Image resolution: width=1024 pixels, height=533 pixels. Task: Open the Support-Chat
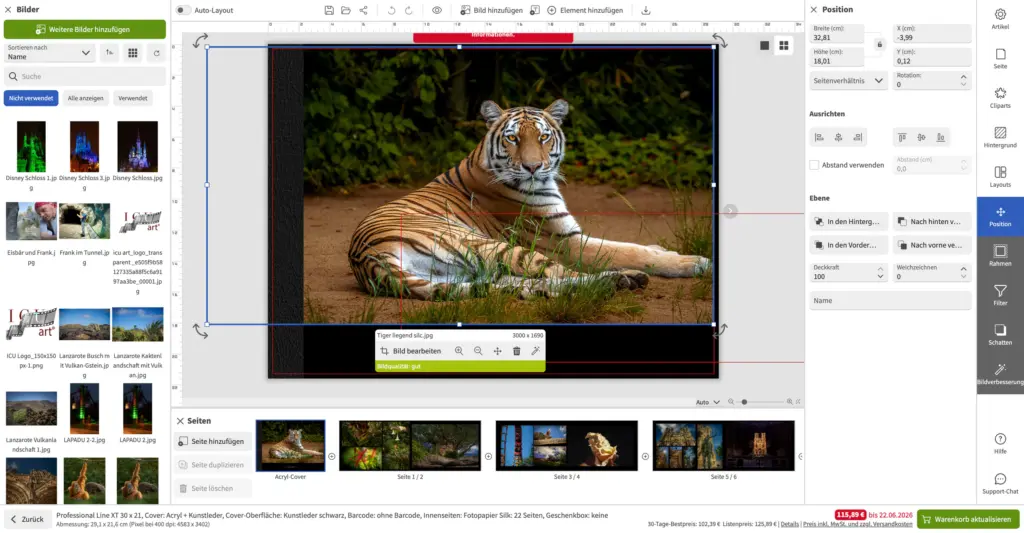click(x=1000, y=484)
